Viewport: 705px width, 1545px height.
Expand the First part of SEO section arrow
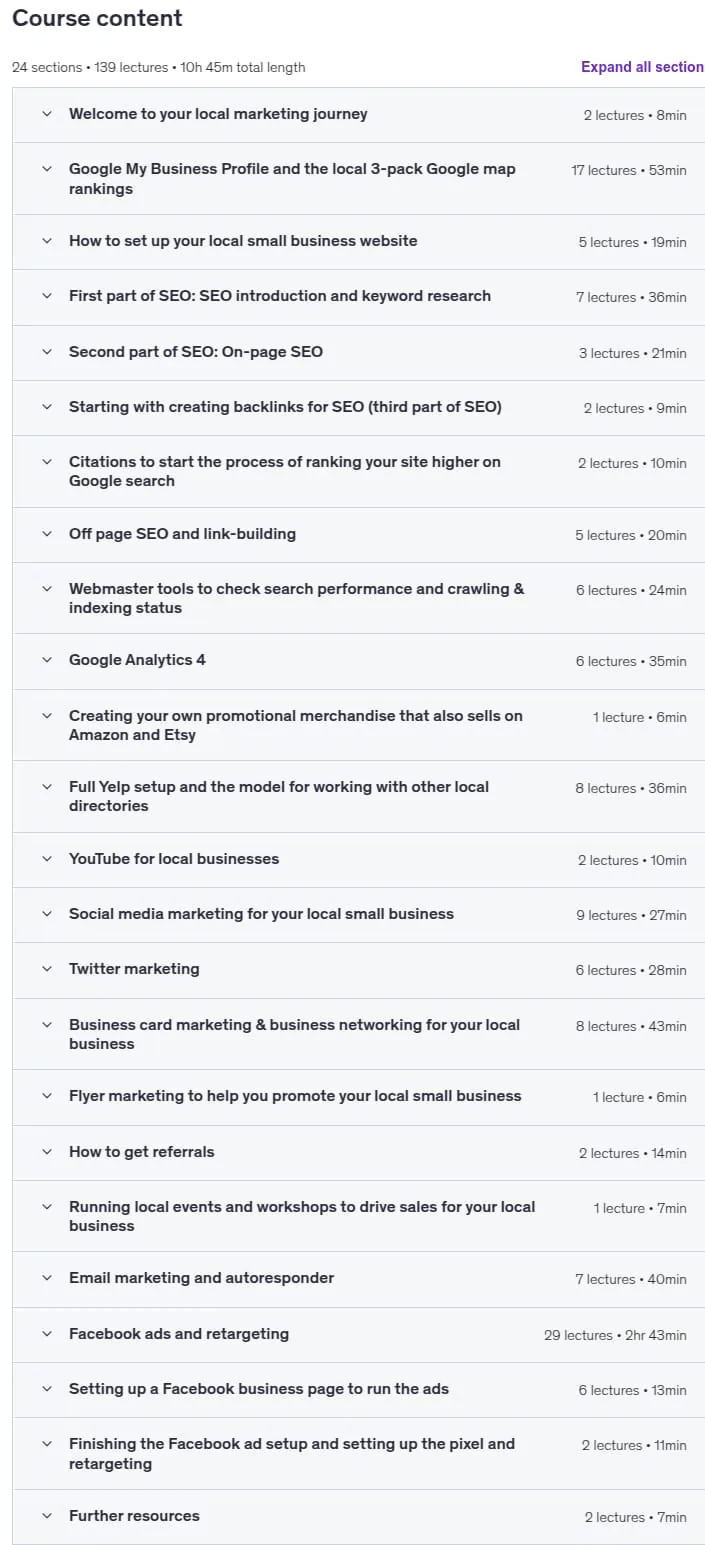coord(46,296)
